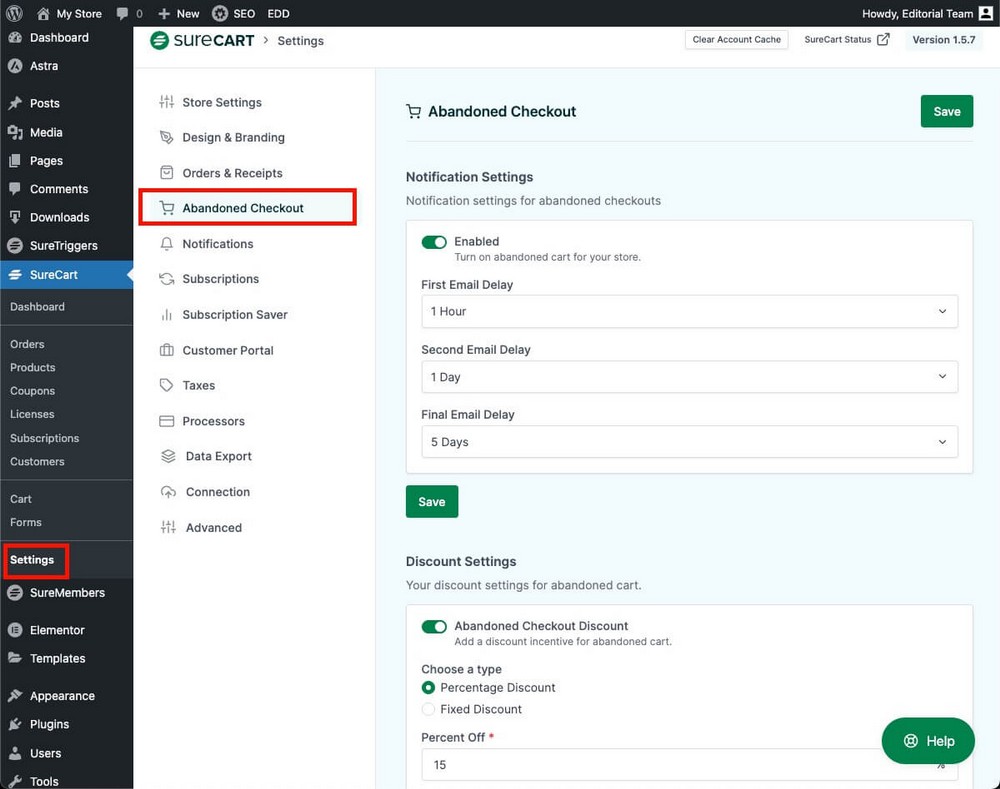The image size is (1000, 789).
Task: Open the First Email Delay dropdown
Action: (x=689, y=312)
